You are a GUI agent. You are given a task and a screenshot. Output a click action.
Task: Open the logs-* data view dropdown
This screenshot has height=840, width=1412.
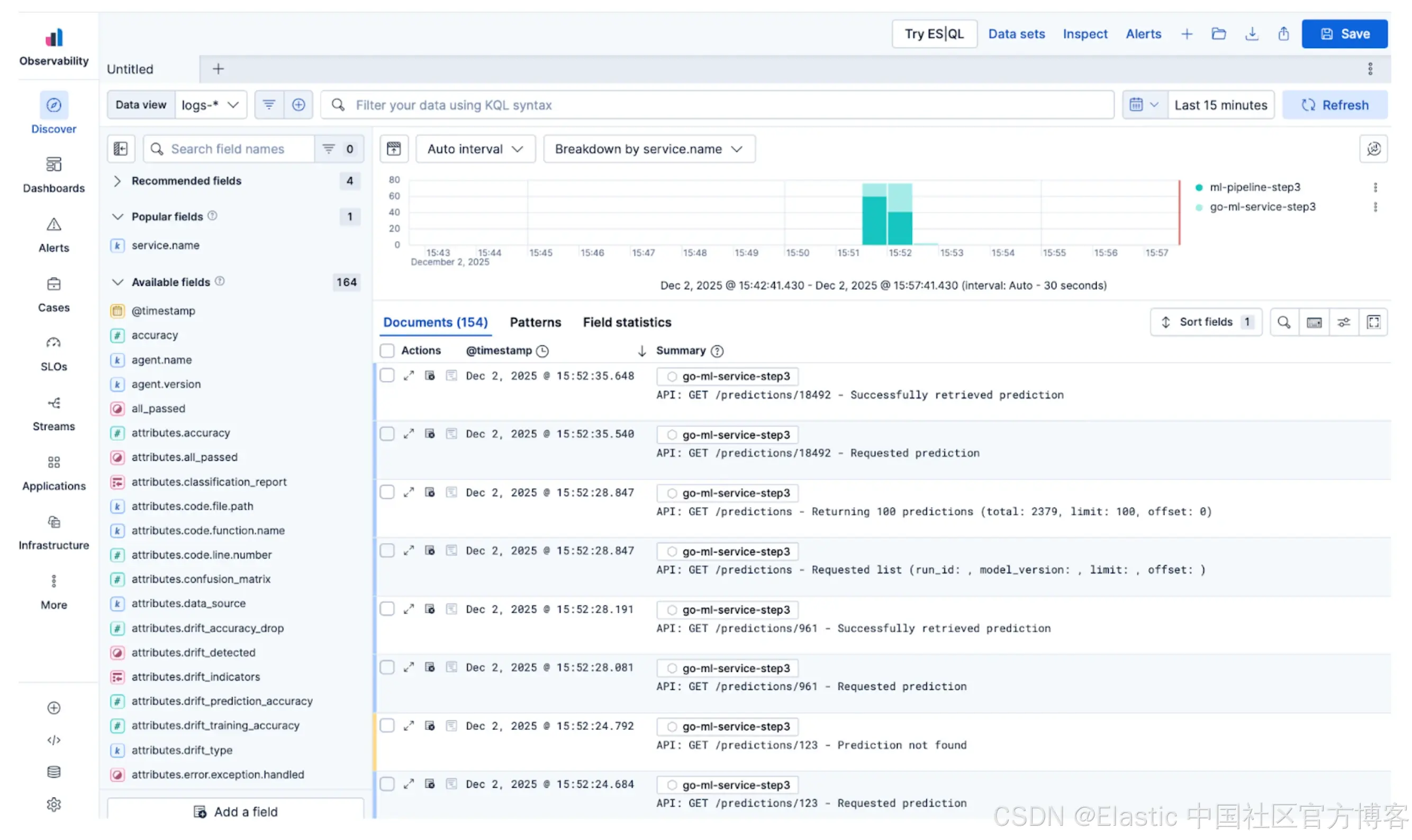[210, 105]
